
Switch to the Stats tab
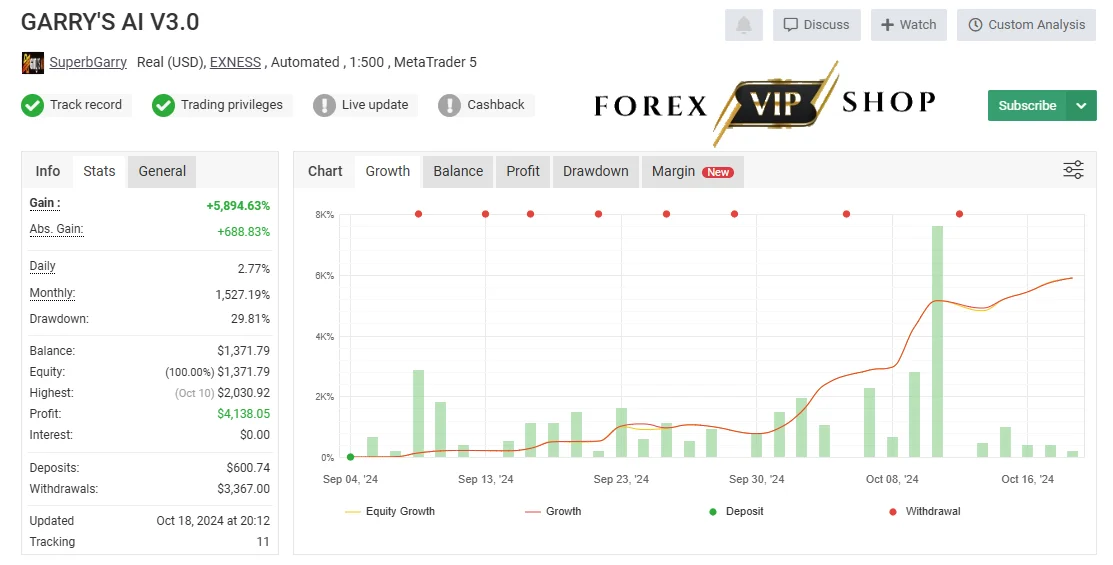tap(99, 171)
